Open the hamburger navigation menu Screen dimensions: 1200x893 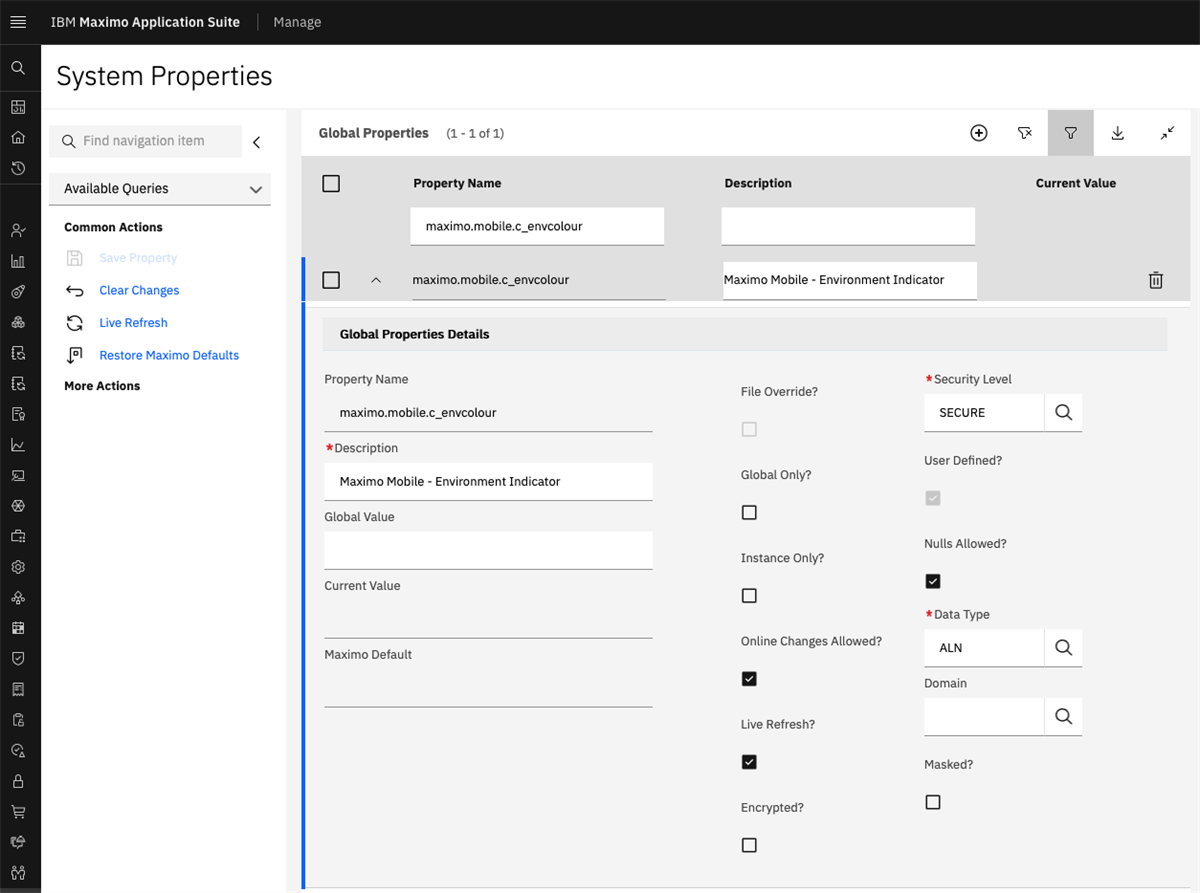click(x=18, y=22)
